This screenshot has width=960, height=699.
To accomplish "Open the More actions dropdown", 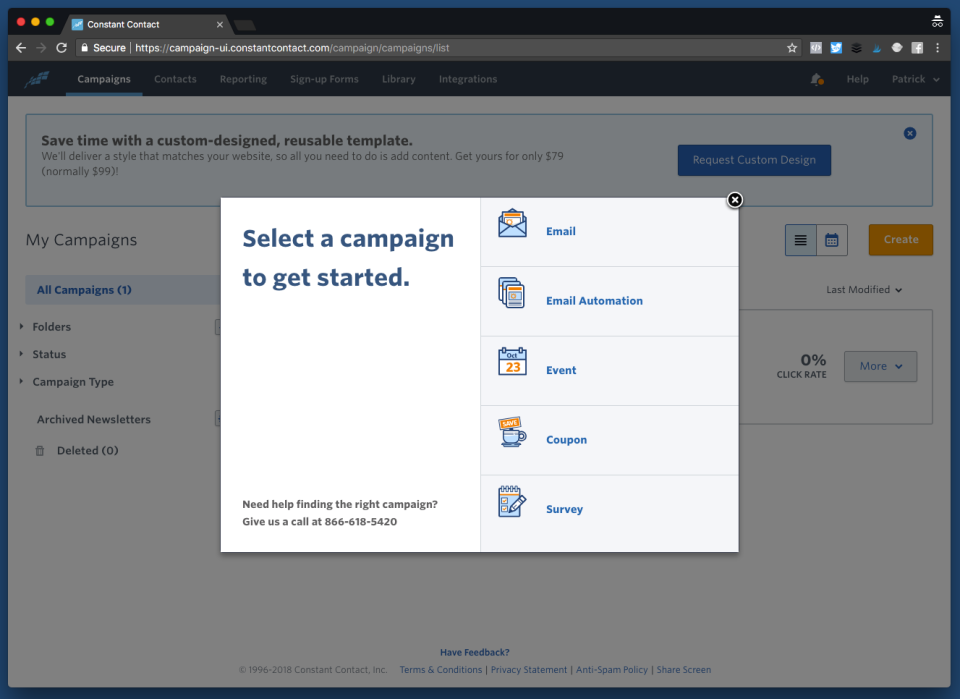I will click(880, 366).
